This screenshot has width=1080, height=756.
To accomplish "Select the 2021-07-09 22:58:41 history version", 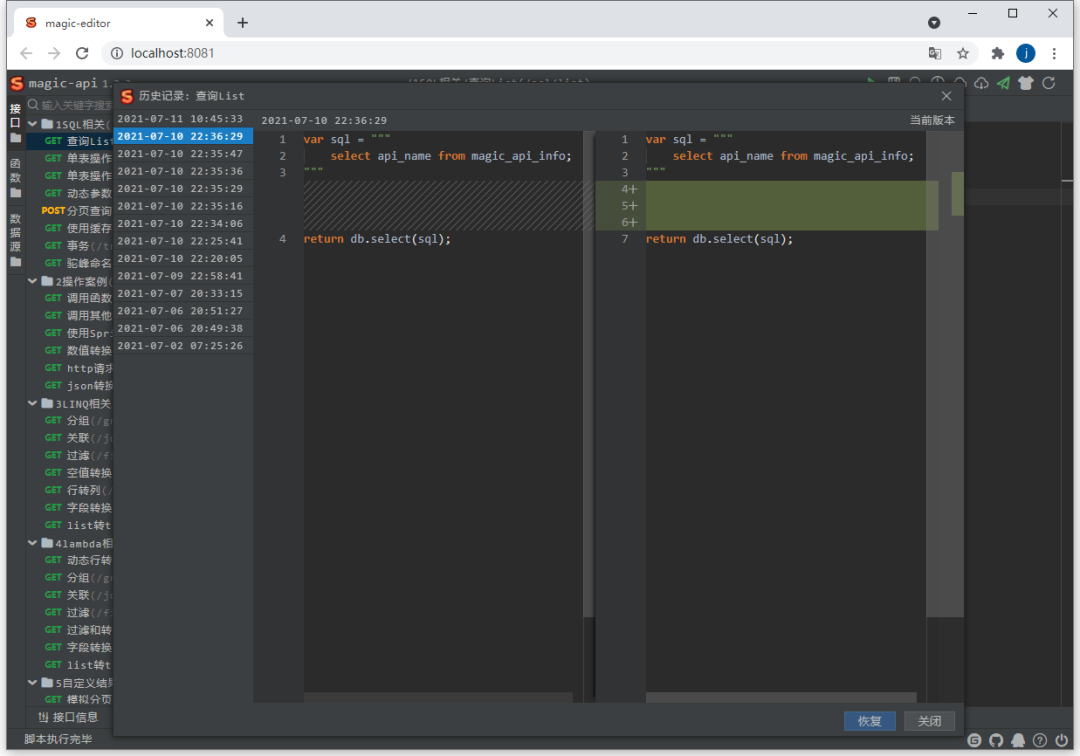I will tap(183, 276).
